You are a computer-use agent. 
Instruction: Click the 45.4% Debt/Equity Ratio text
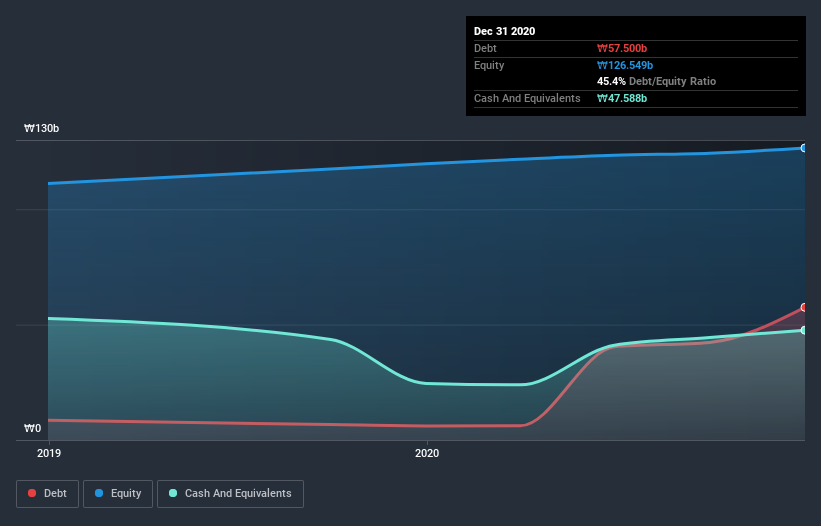657,81
